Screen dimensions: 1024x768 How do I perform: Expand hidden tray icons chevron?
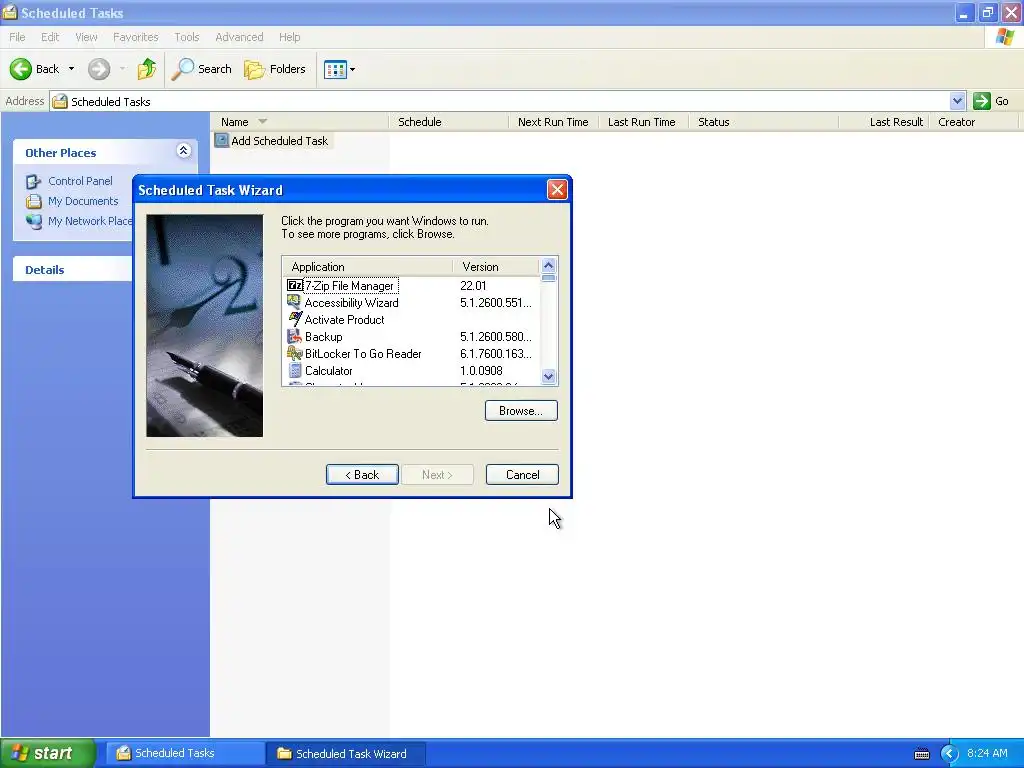pyautogui.click(x=949, y=754)
